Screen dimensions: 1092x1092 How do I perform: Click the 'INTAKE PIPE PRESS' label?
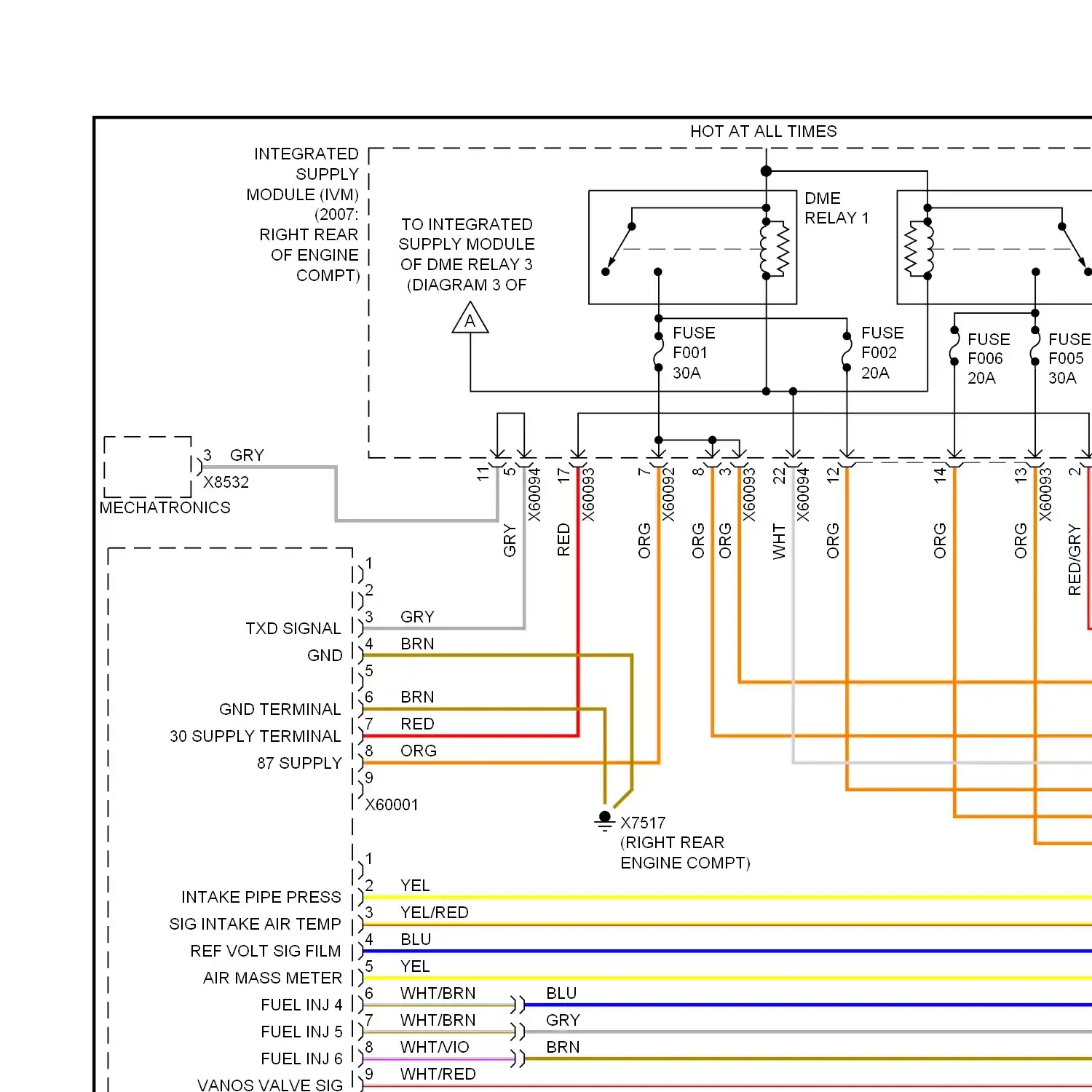261,897
